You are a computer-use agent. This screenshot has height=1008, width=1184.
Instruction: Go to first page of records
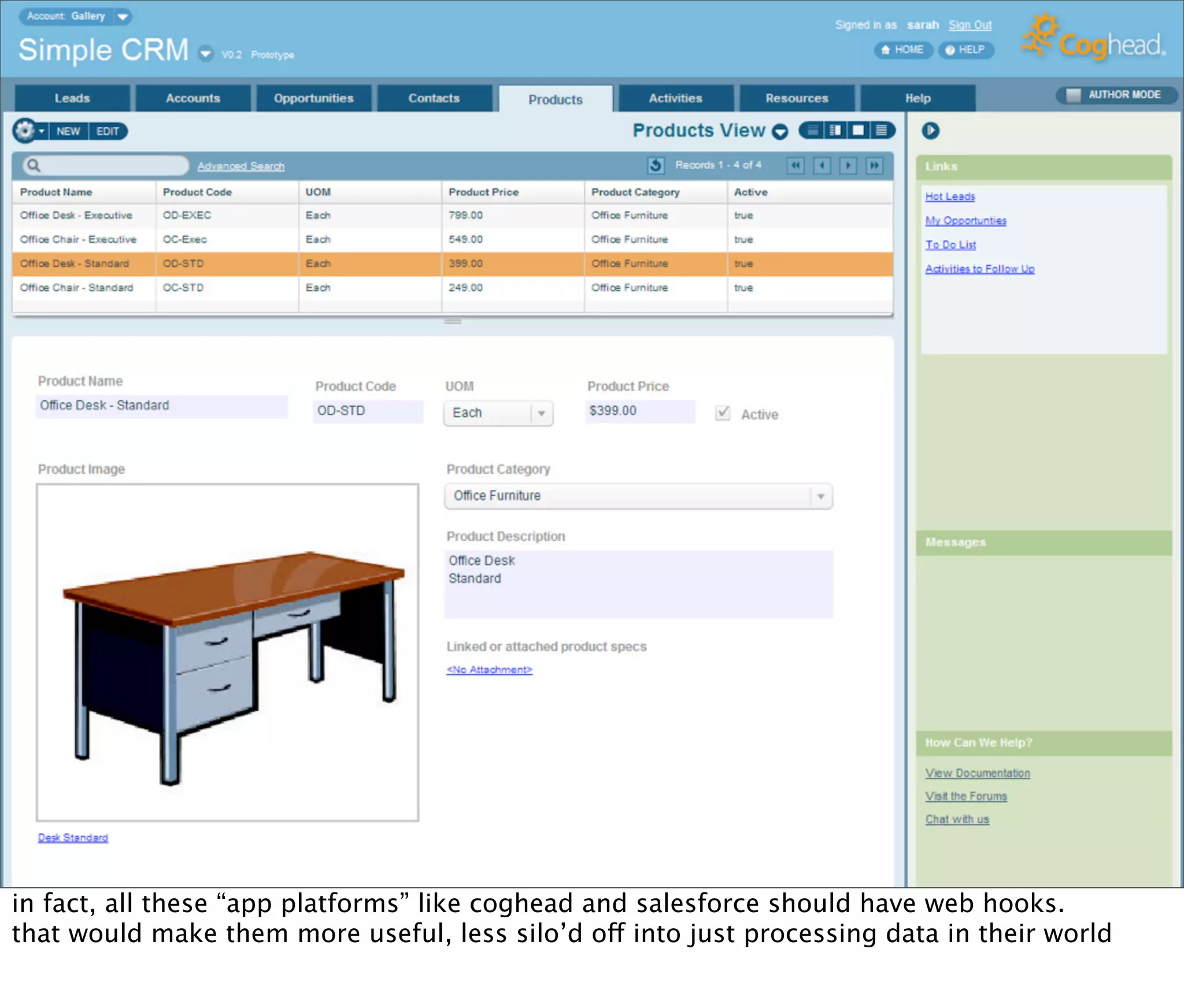tap(795, 166)
